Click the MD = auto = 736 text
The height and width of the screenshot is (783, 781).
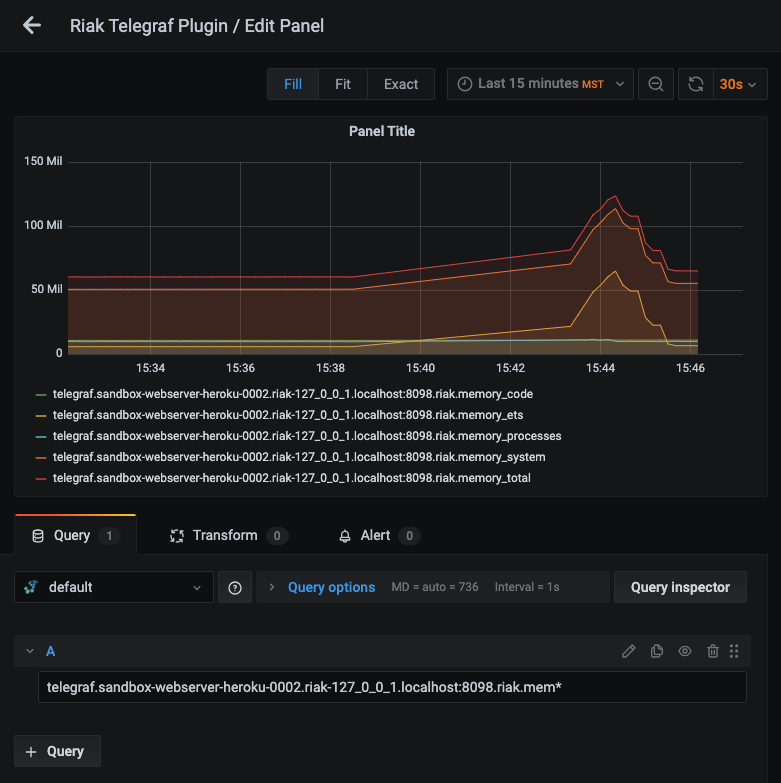434,587
